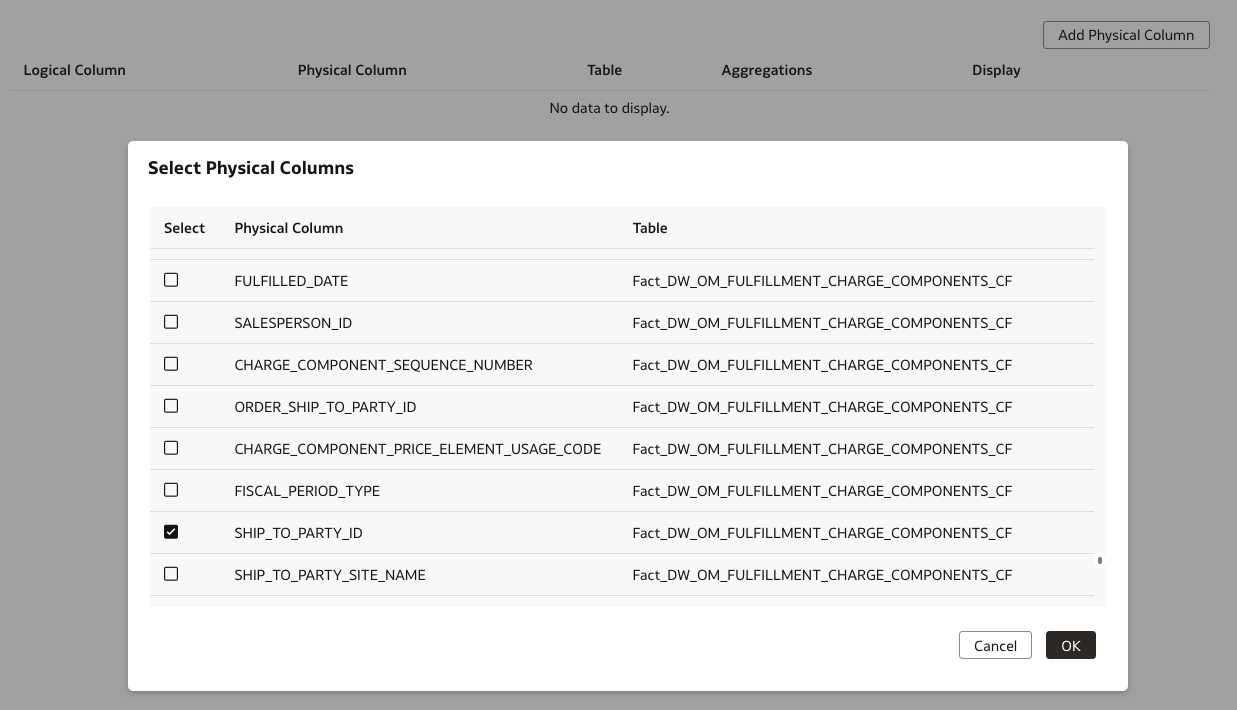Enable CHARGE_COMPONENT_PRICE_ELEMENT_USAGE_CODE selection

(x=170, y=448)
